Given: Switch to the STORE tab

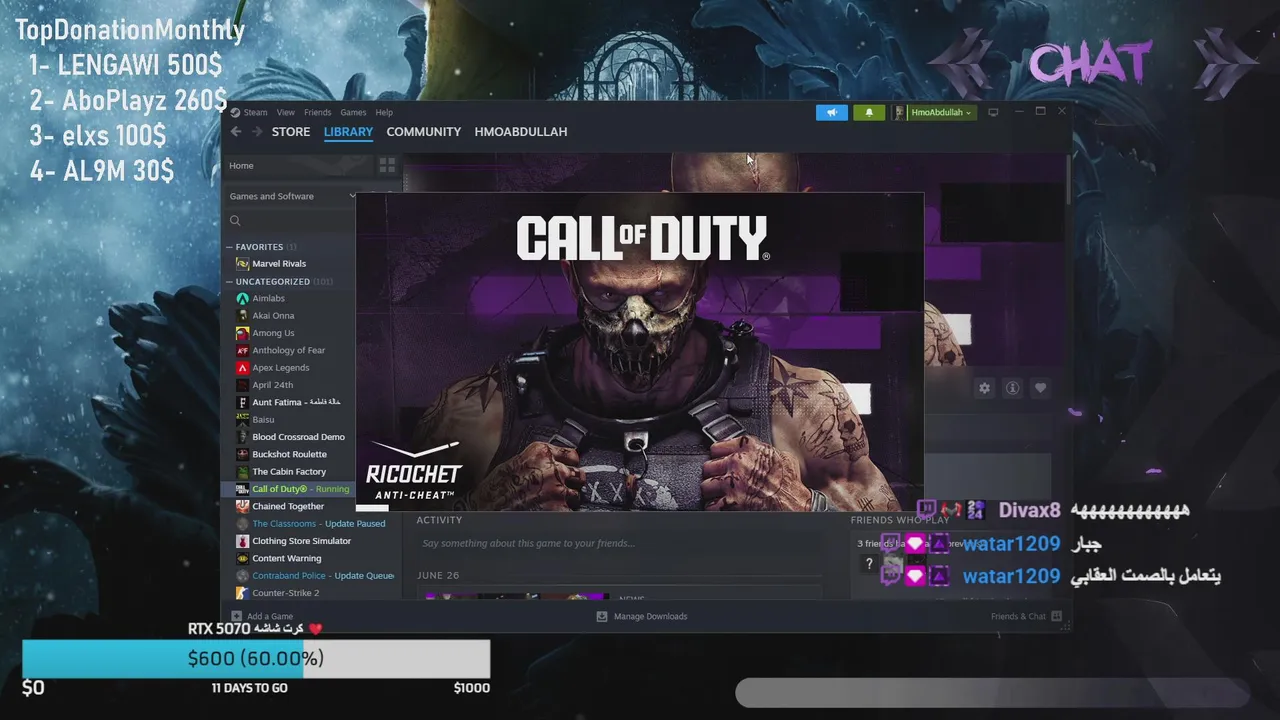Looking at the screenshot, I should click(x=291, y=131).
